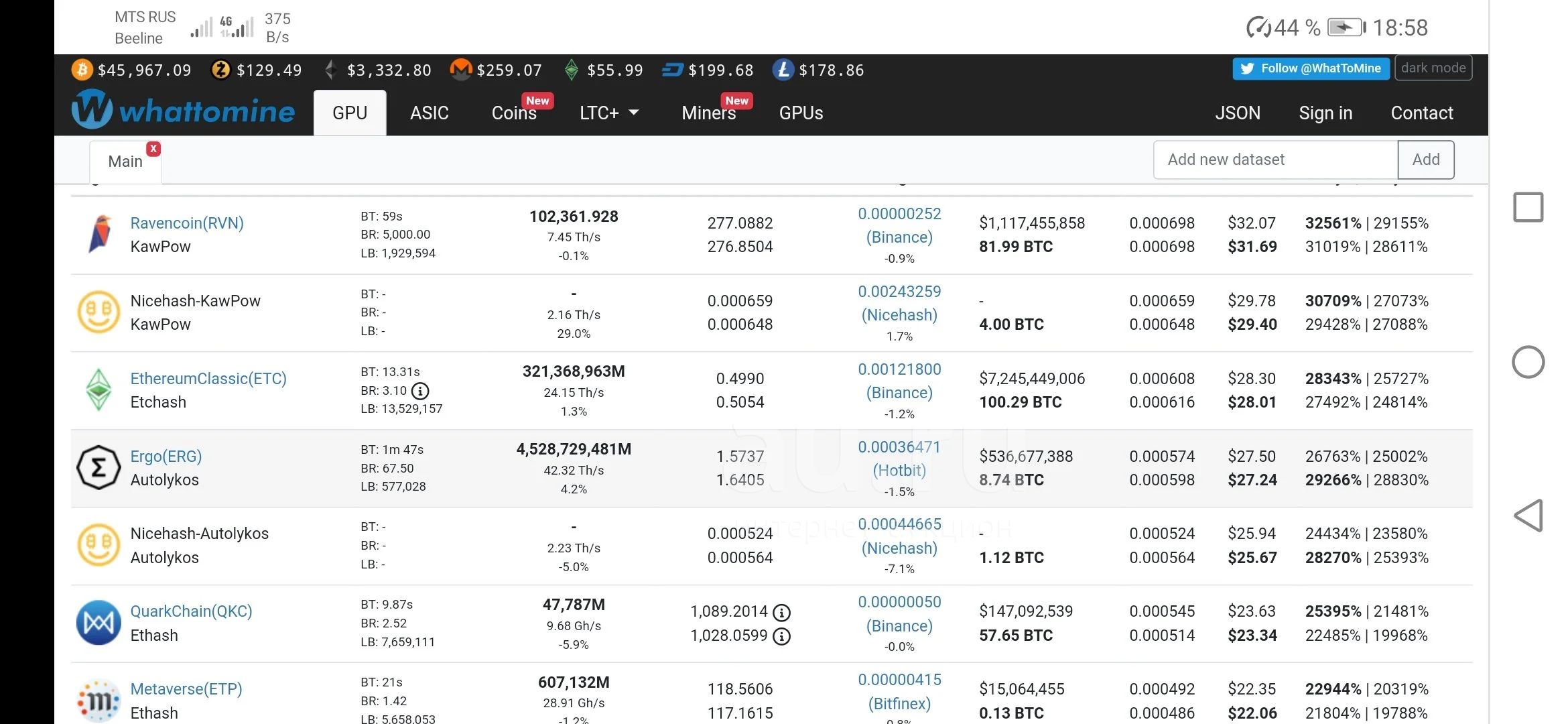Click Follow @WhatToMine Twitter button
Image resolution: width=1568 pixels, height=724 pixels.
coord(1311,68)
